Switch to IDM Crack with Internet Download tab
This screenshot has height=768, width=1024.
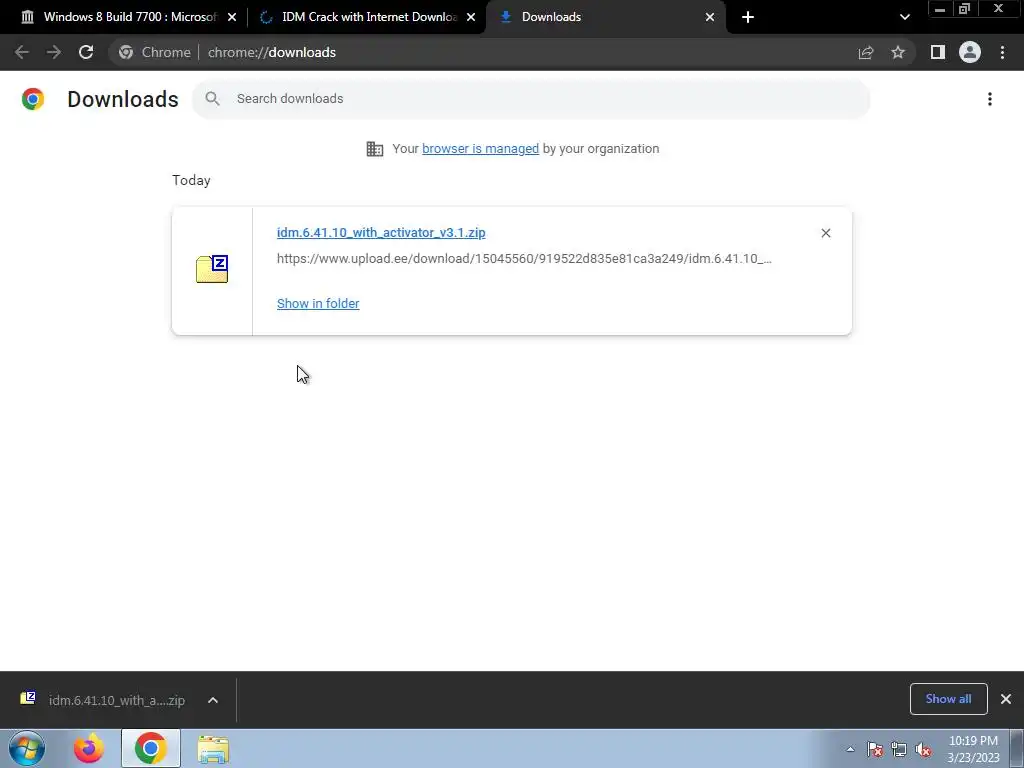point(367,17)
